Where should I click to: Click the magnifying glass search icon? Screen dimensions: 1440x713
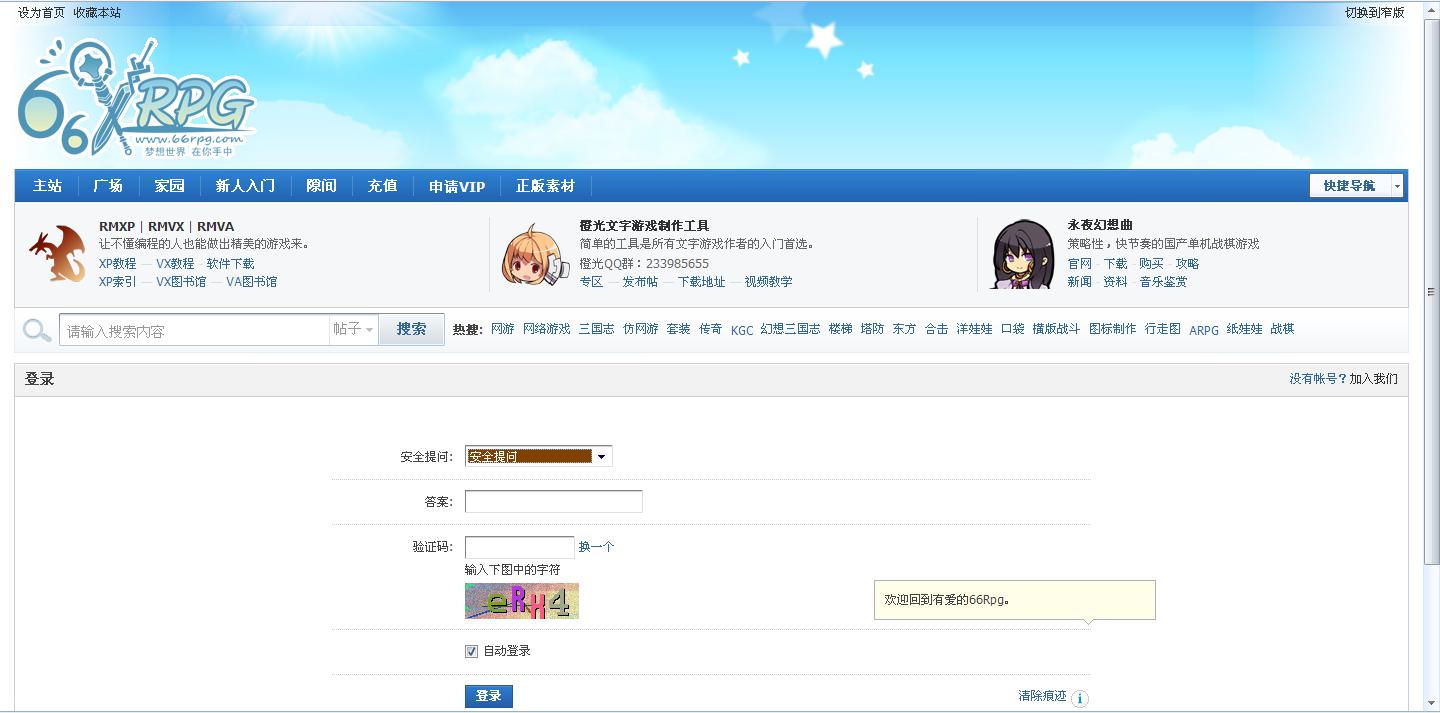tap(37, 330)
